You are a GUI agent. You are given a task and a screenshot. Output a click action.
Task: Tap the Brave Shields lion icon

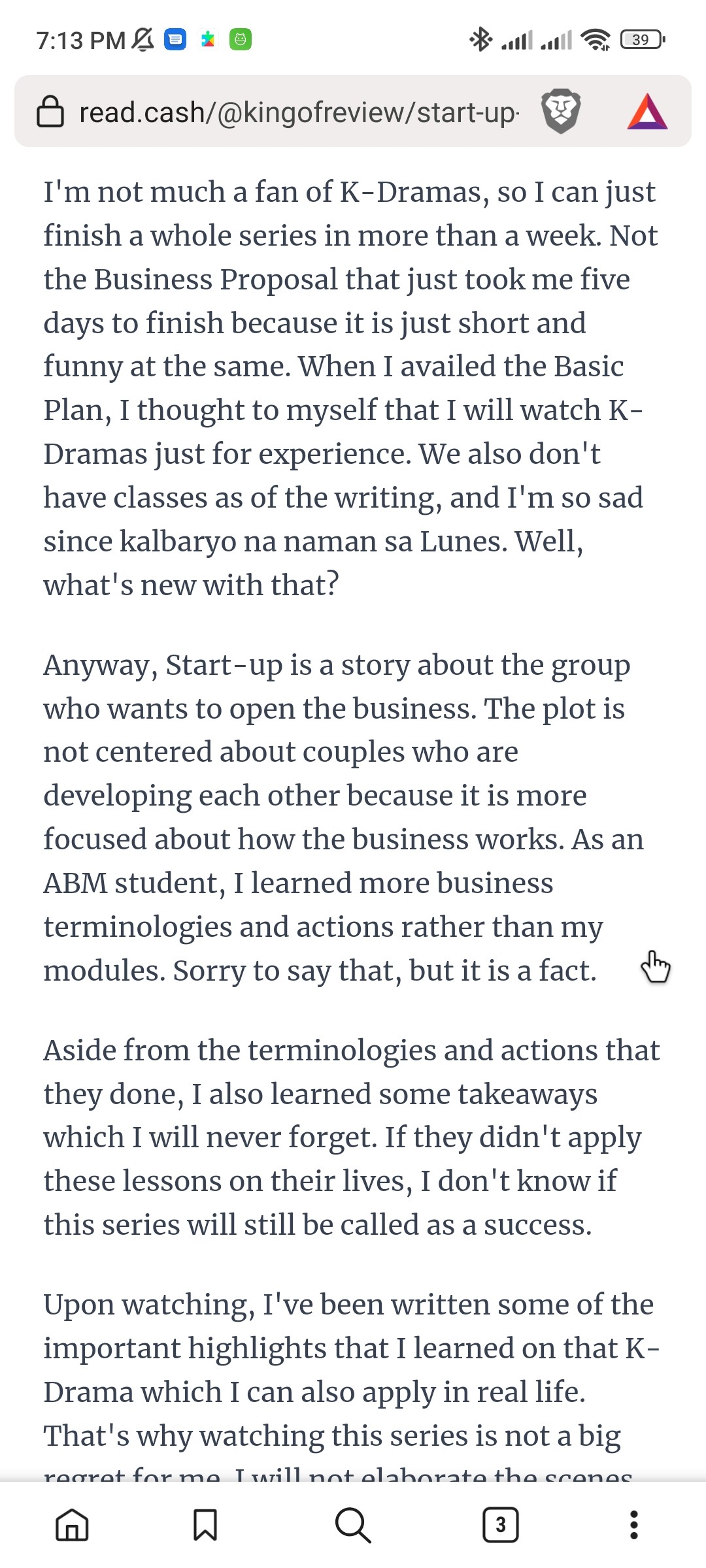coord(562,112)
